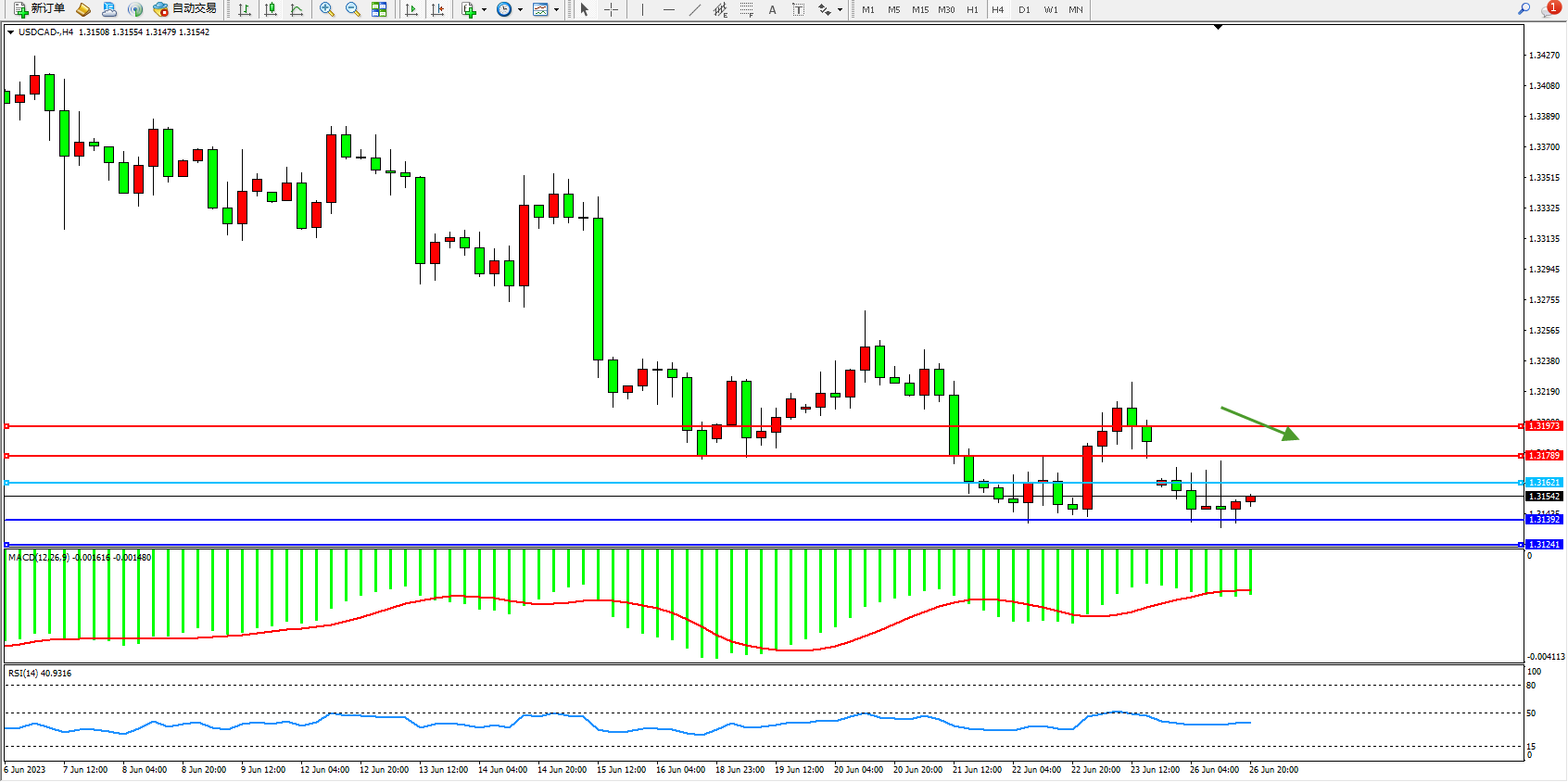Open the search magnifier at top right
1568x782 pixels.
(x=1524, y=9)
